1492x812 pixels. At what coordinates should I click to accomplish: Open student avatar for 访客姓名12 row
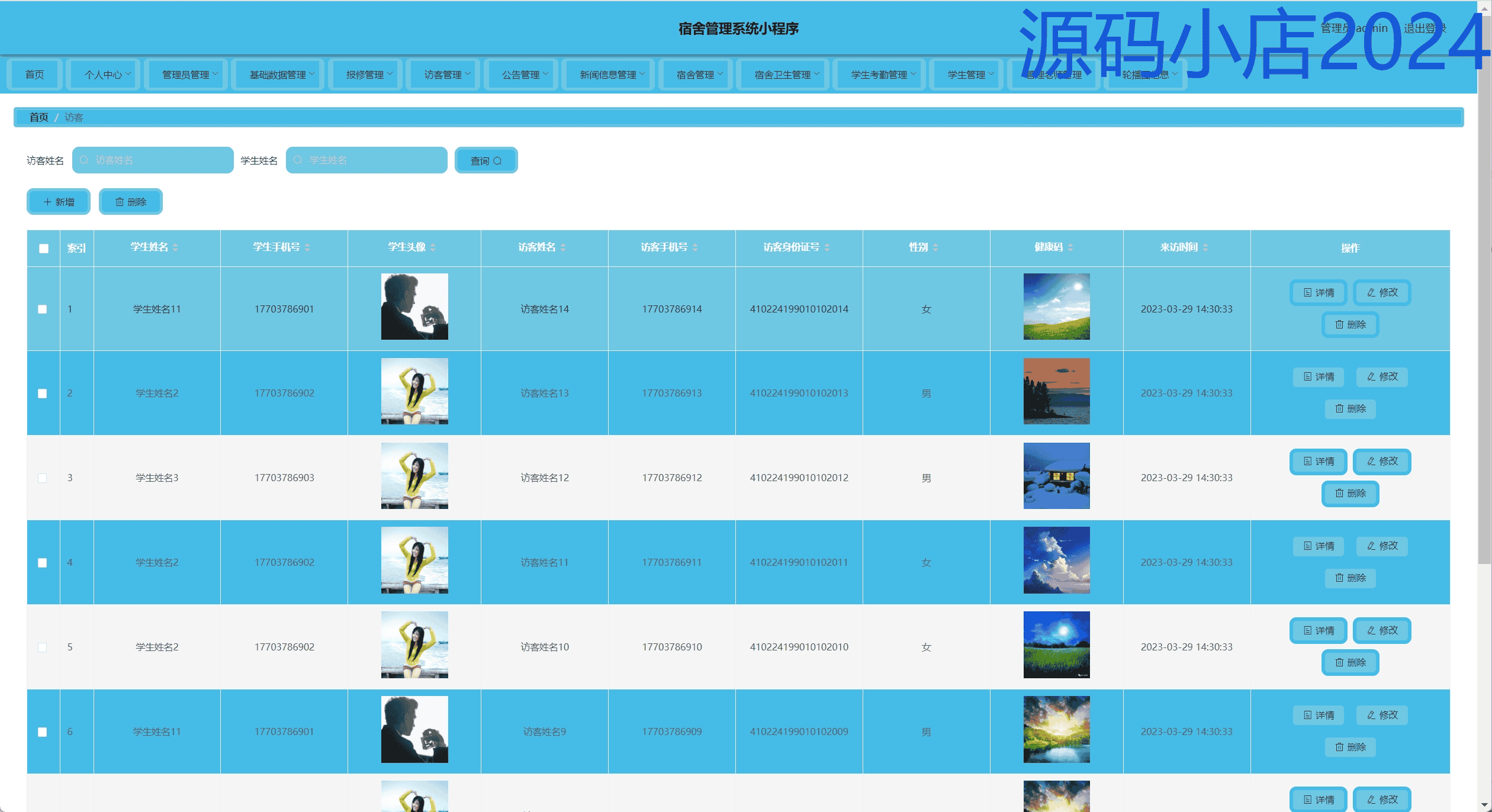(x=414, y=476)
